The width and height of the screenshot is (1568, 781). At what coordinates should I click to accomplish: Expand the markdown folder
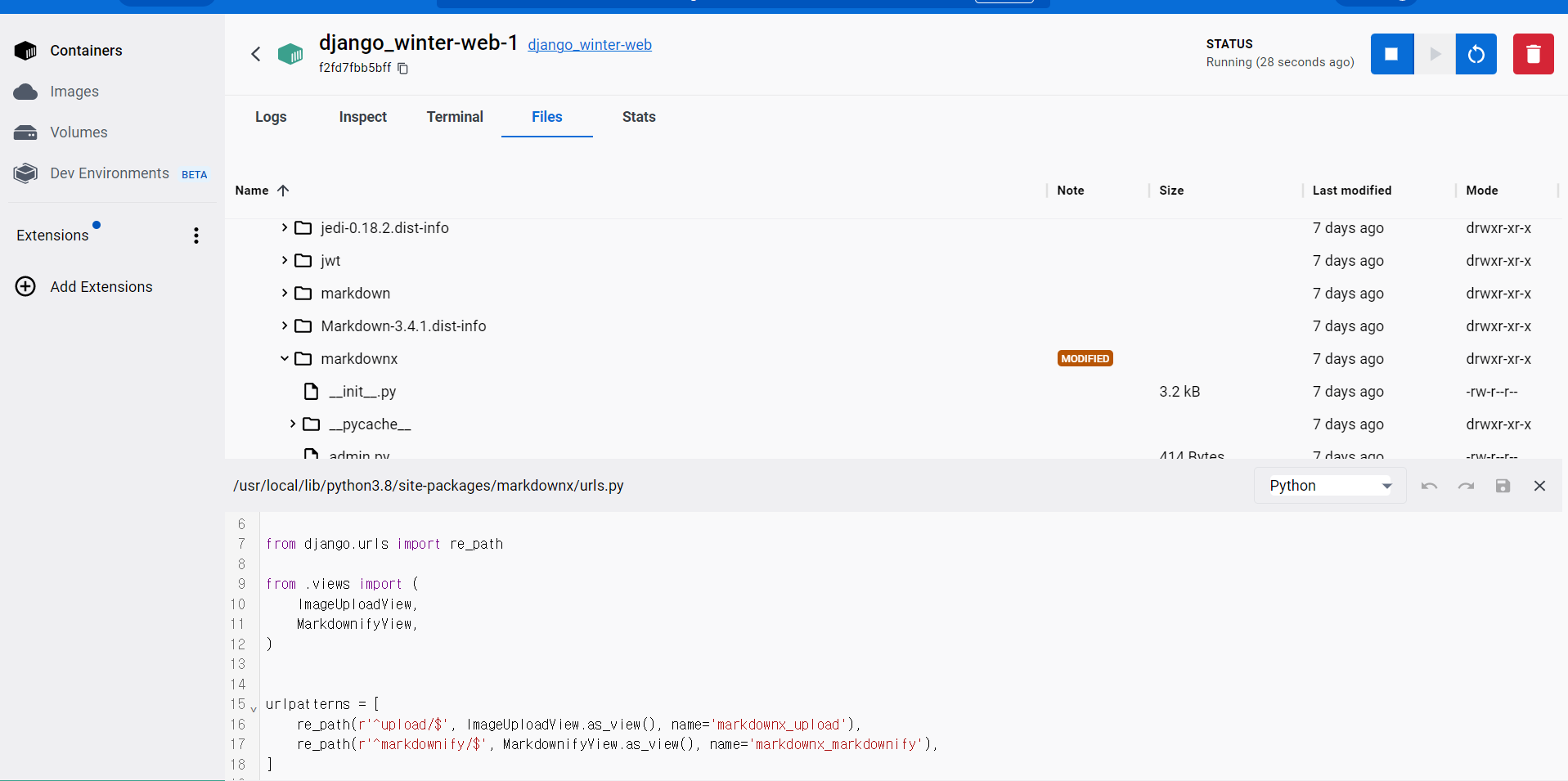coord(284,293)
